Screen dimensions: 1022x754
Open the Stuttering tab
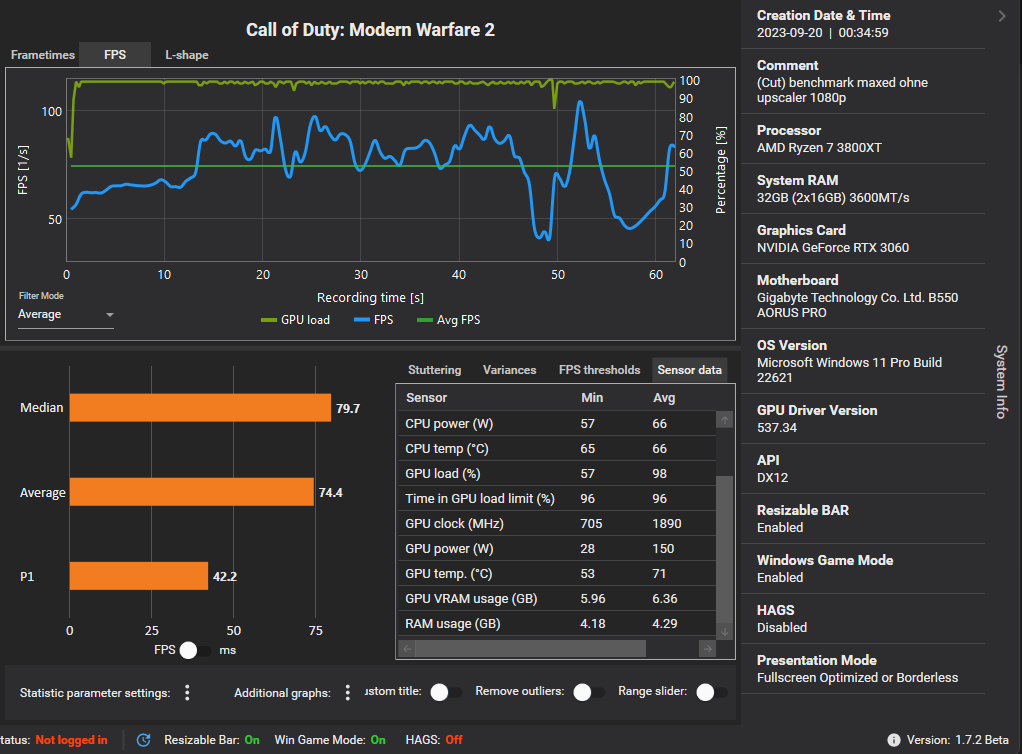tap(434, 370)
